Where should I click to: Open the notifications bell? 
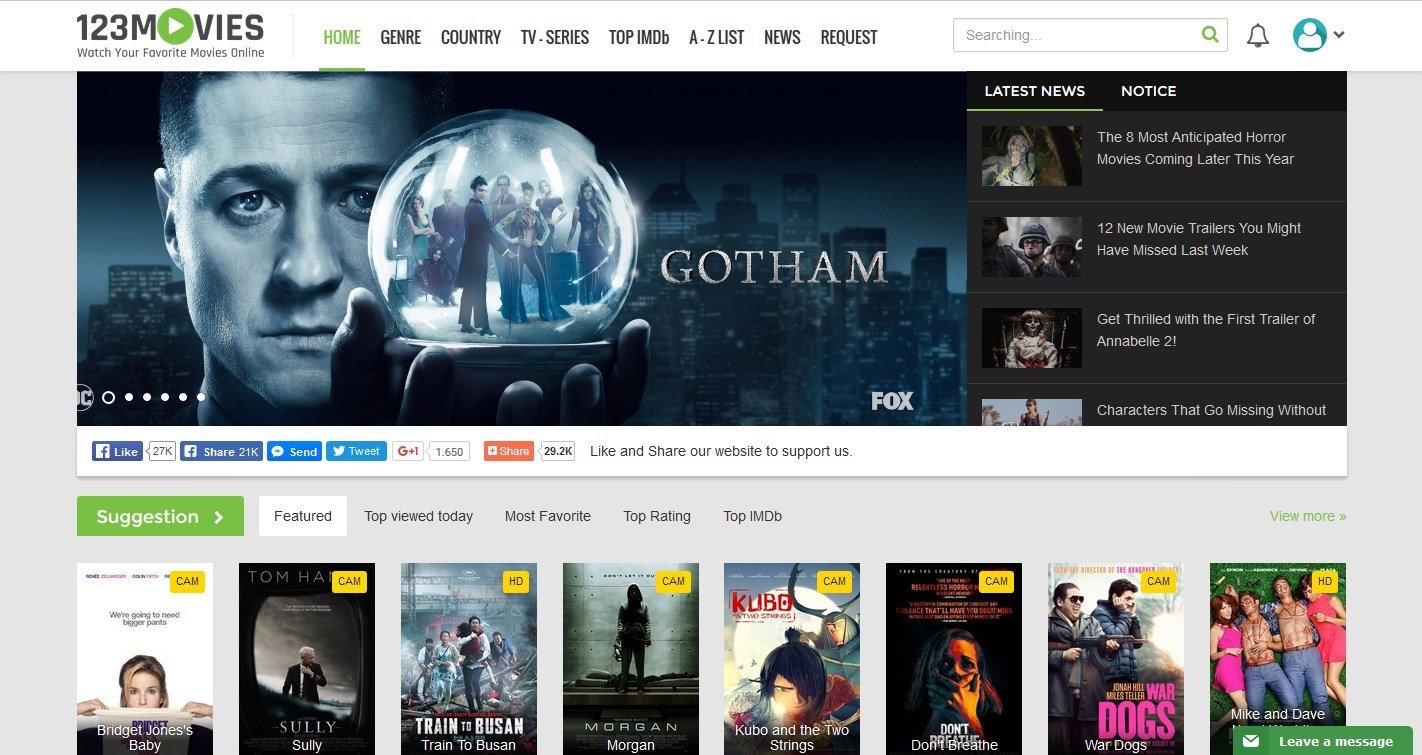pyautogui.click(x=1258, y=36)
